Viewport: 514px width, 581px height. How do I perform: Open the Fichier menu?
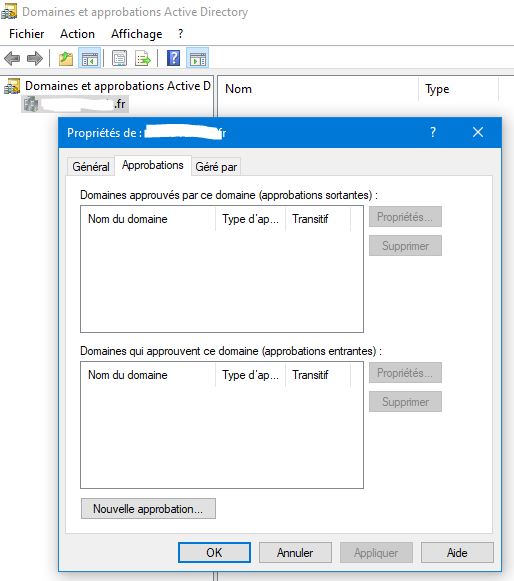coord(27,34)
